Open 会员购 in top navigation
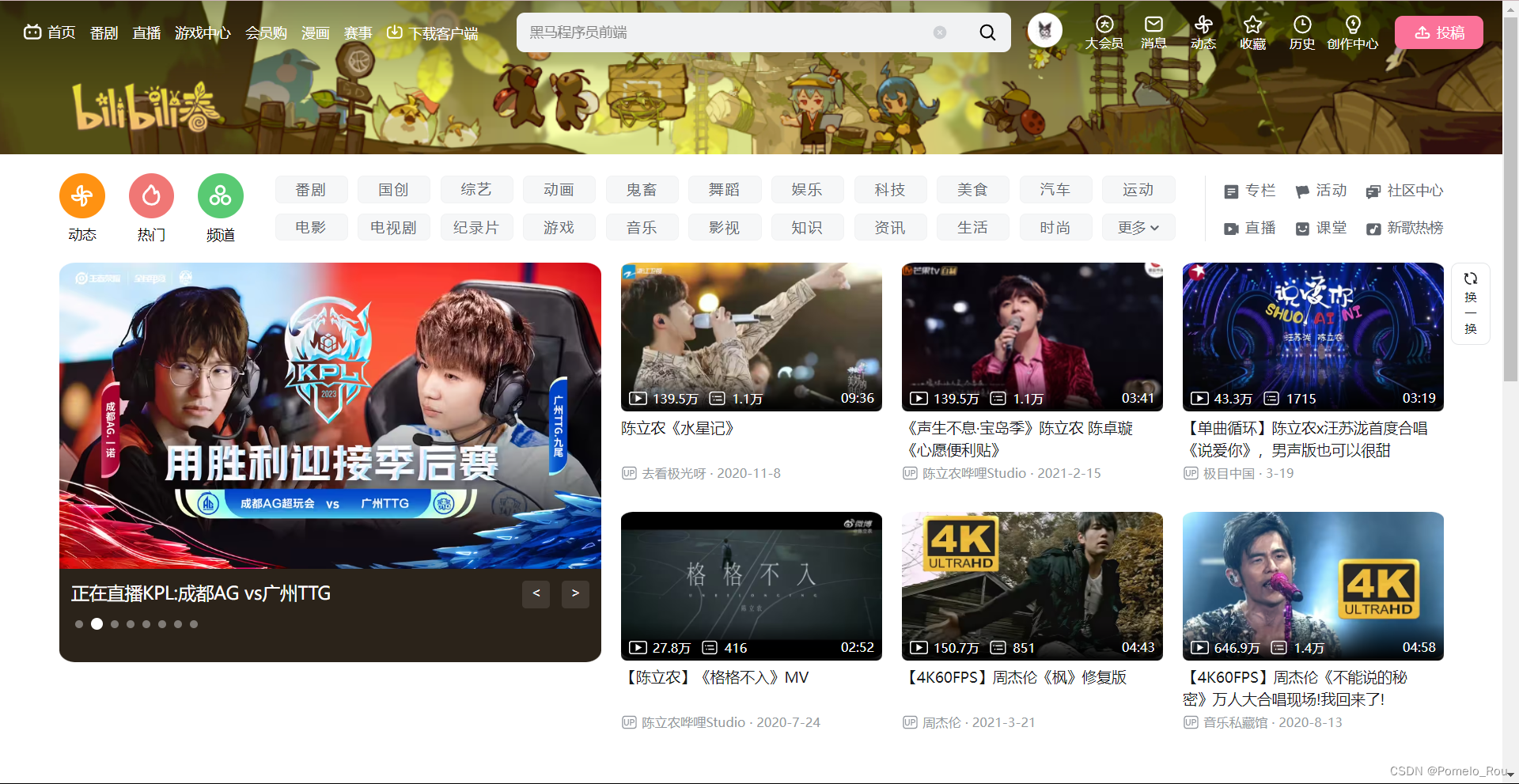This screenshot has width=1519, height=784. pos(266,32)
